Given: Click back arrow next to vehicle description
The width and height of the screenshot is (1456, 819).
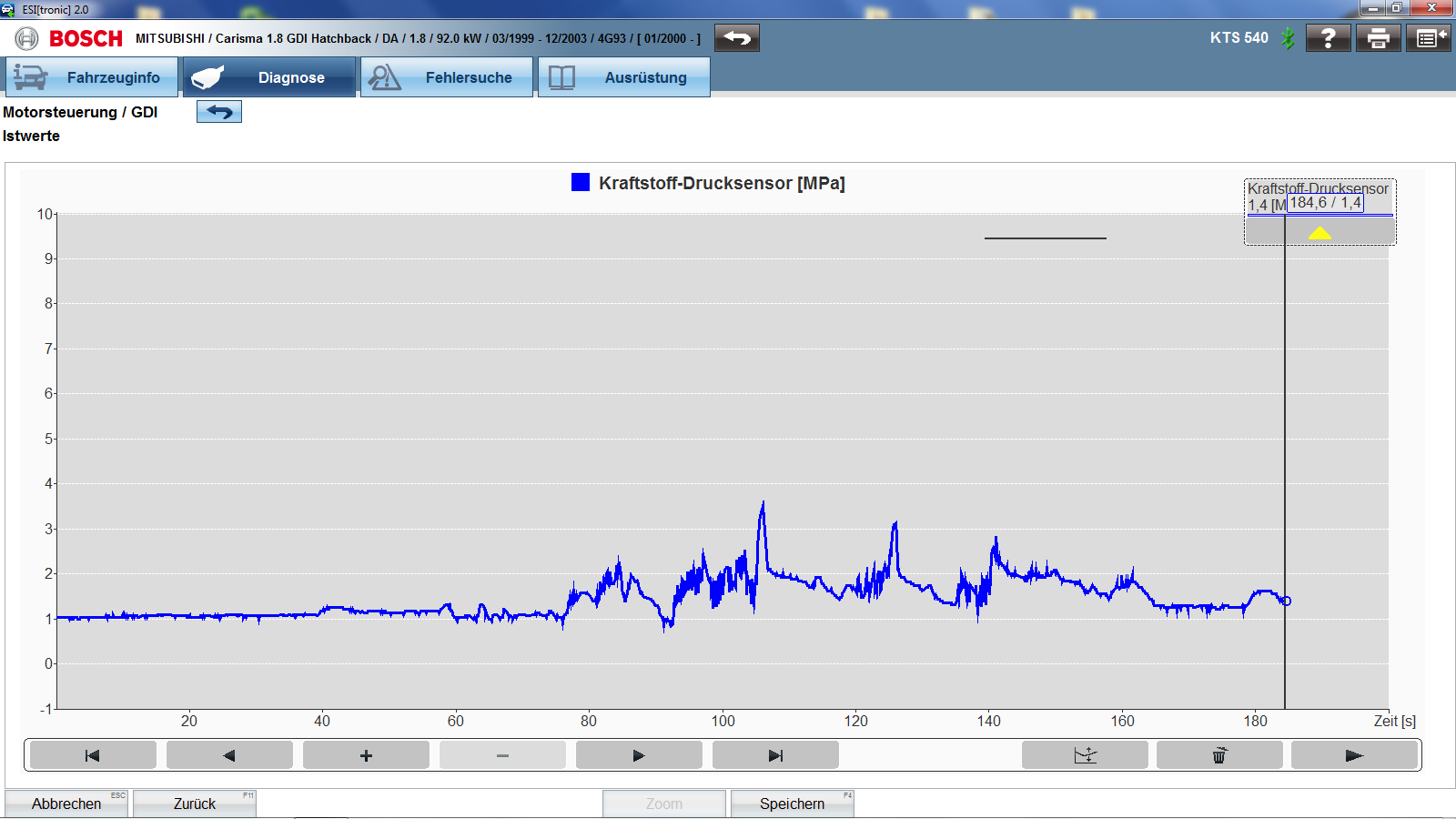Looking at the screenshot, I should [x=736, y=38].
